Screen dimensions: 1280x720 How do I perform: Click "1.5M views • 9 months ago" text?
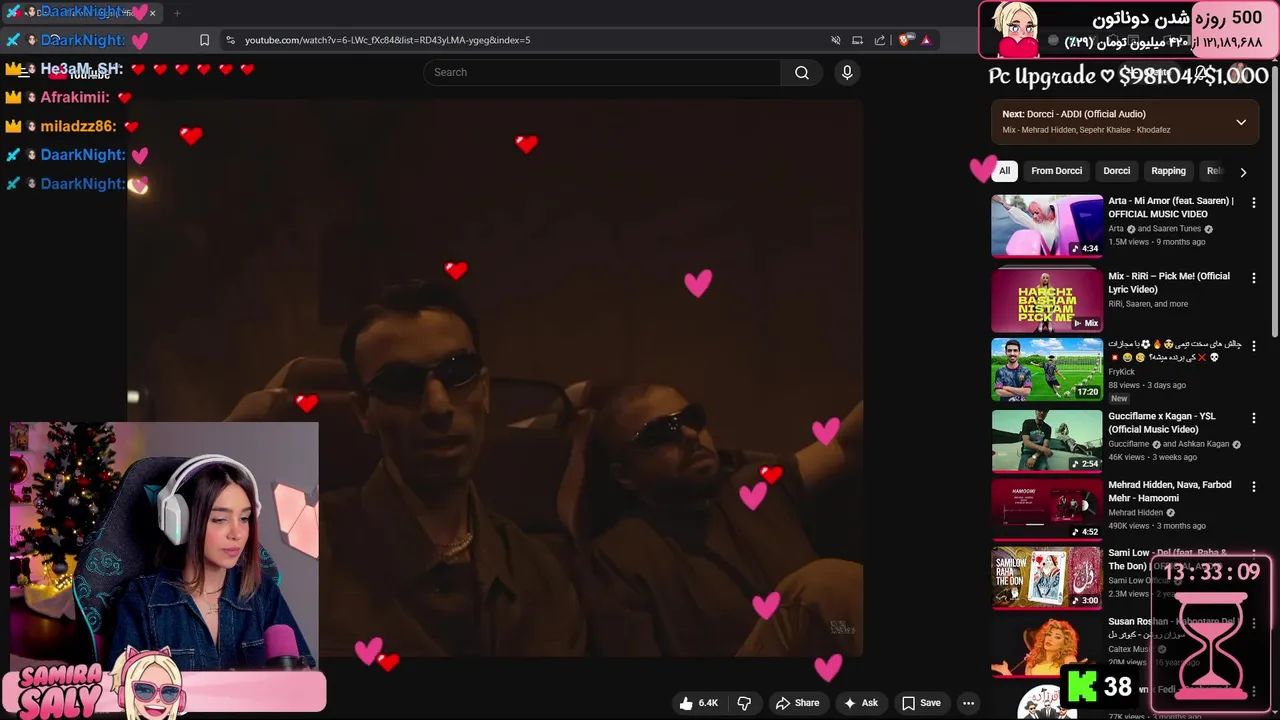click(1156, 242)
